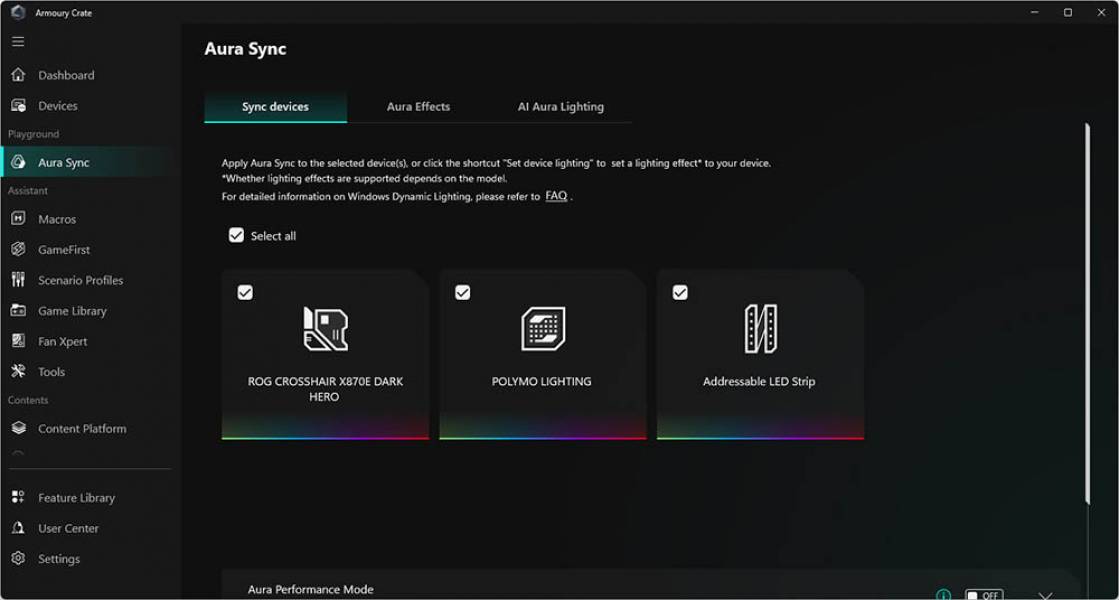Click the ROG Crosshair motherboard icon
1119x600 pixels.
[325, 329]
